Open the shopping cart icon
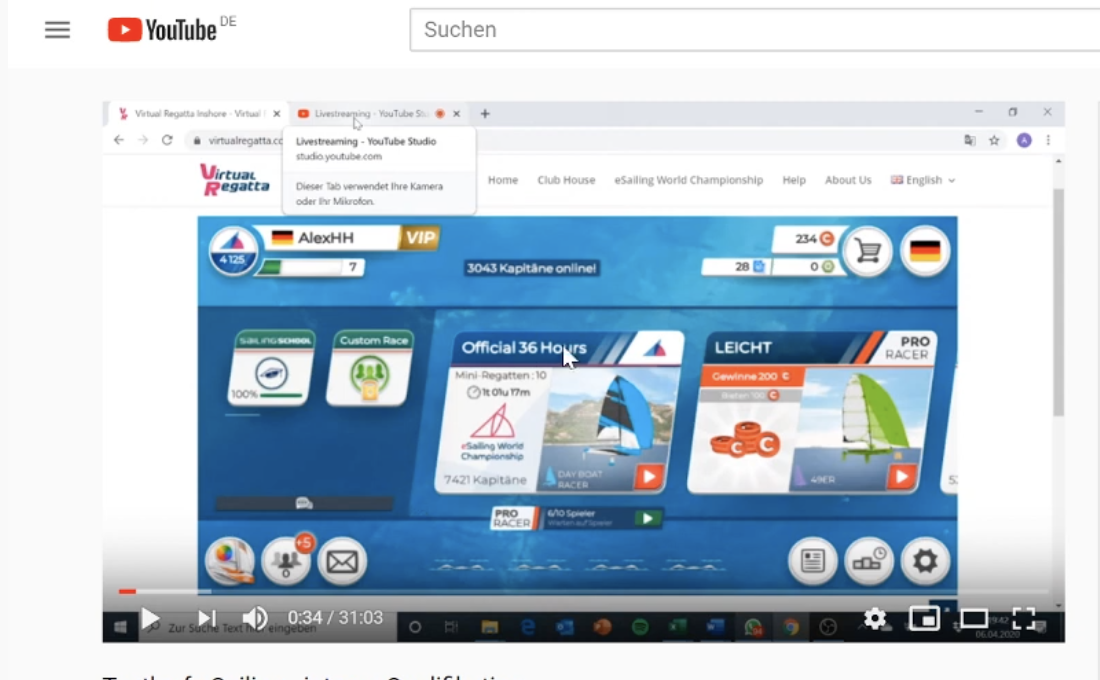Image resolution: width=1100 pixels, height=680 pixels. 867,252
